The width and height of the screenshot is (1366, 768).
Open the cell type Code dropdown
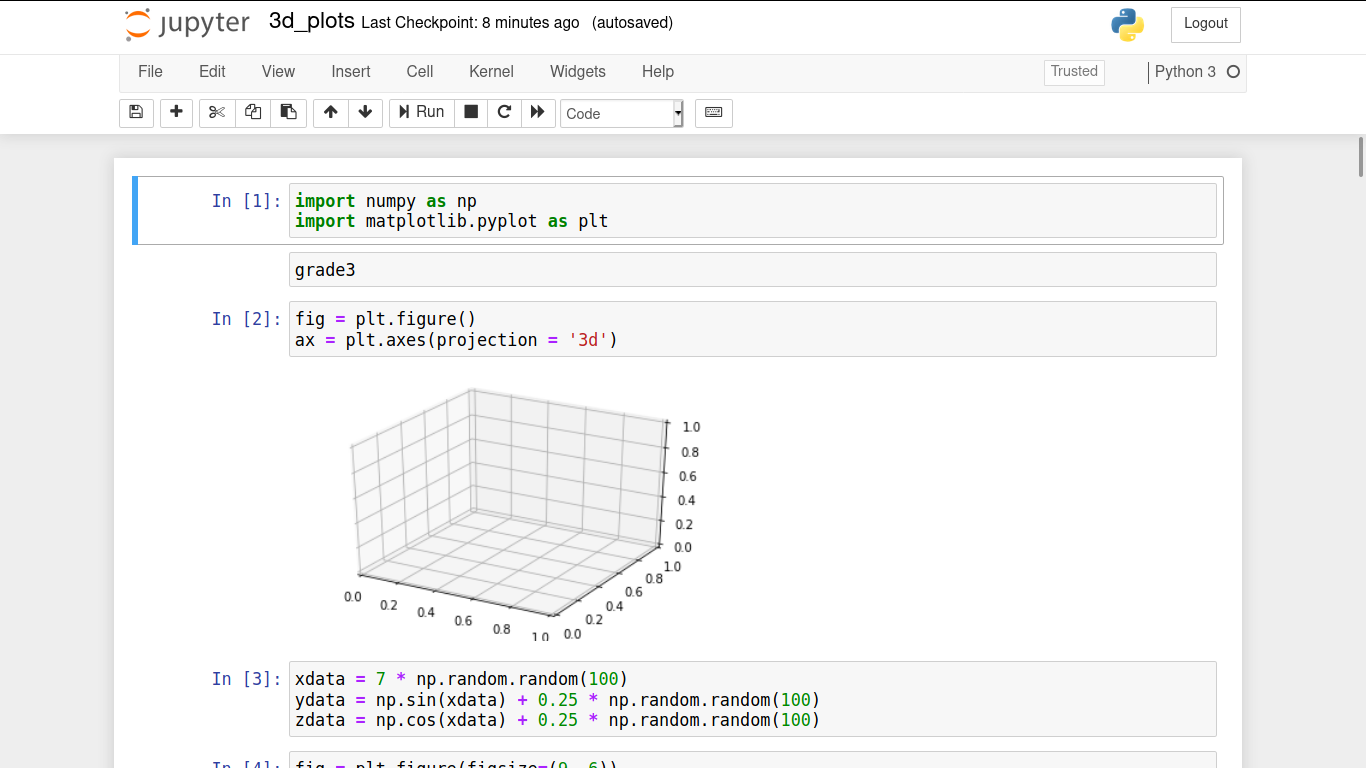[622, 113]
